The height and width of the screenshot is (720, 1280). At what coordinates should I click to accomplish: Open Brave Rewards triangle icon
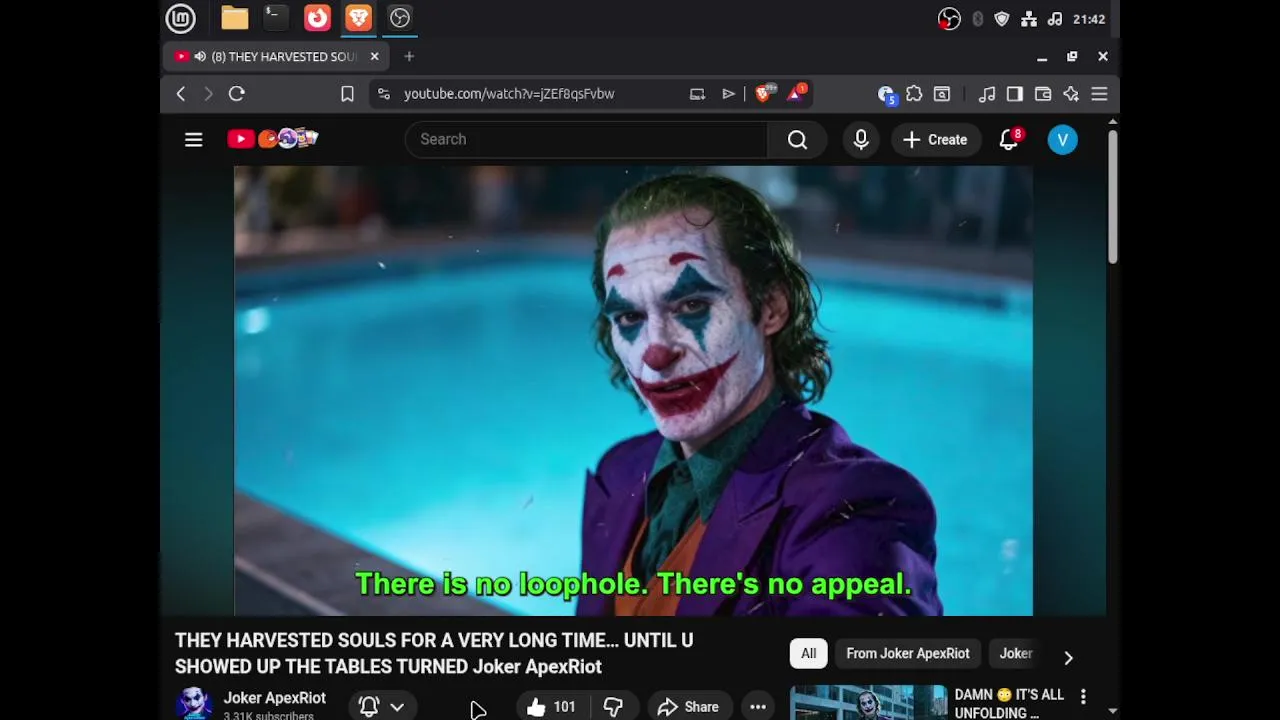pos(797,93)
